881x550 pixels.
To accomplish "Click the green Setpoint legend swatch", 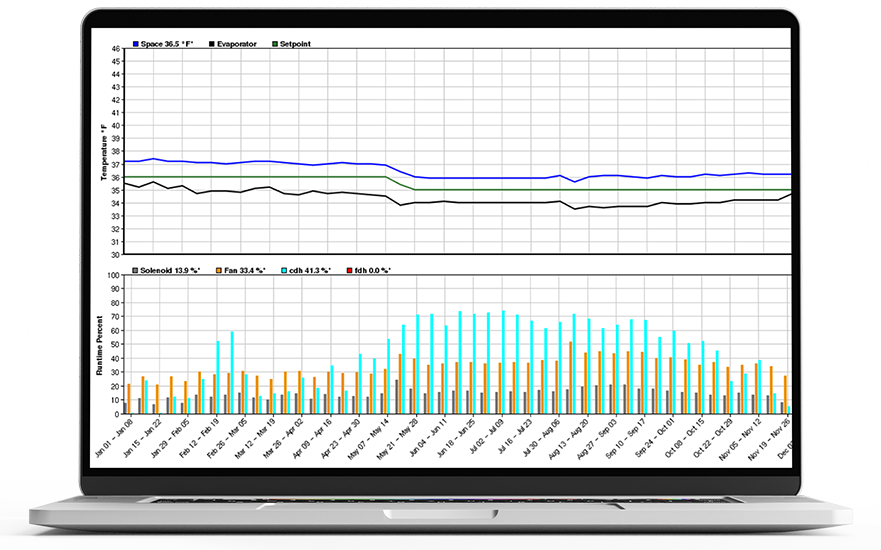I will (275, 44).
